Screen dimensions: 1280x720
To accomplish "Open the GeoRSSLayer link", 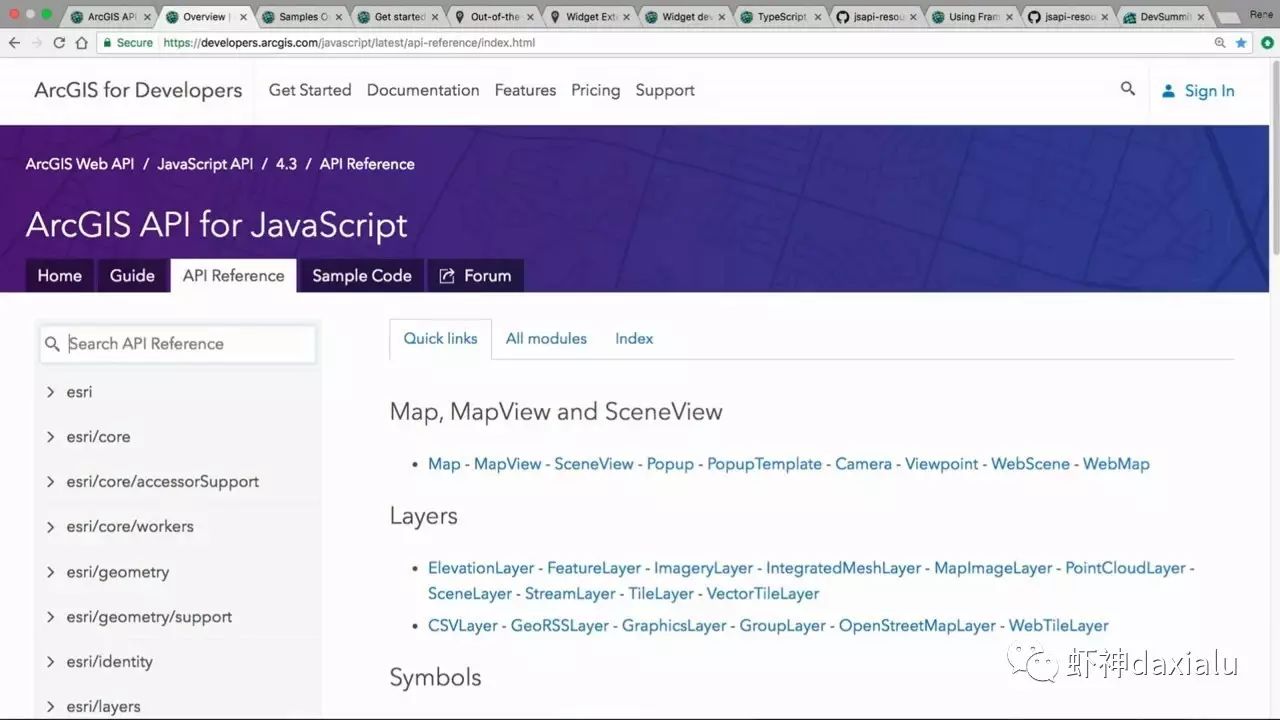I will click(x=560, y=626).
